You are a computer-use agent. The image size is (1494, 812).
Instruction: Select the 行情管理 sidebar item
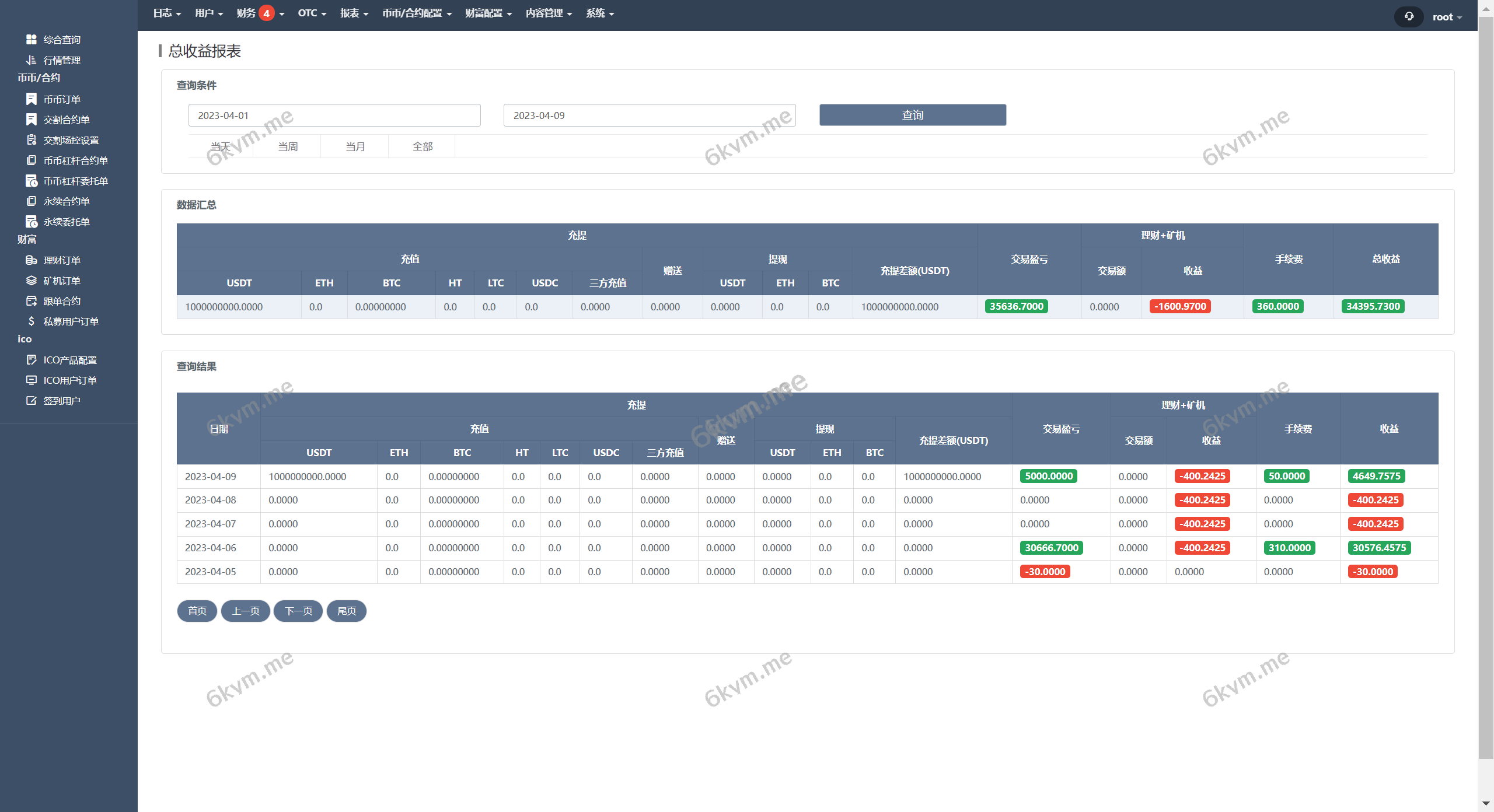coord(62,60)
